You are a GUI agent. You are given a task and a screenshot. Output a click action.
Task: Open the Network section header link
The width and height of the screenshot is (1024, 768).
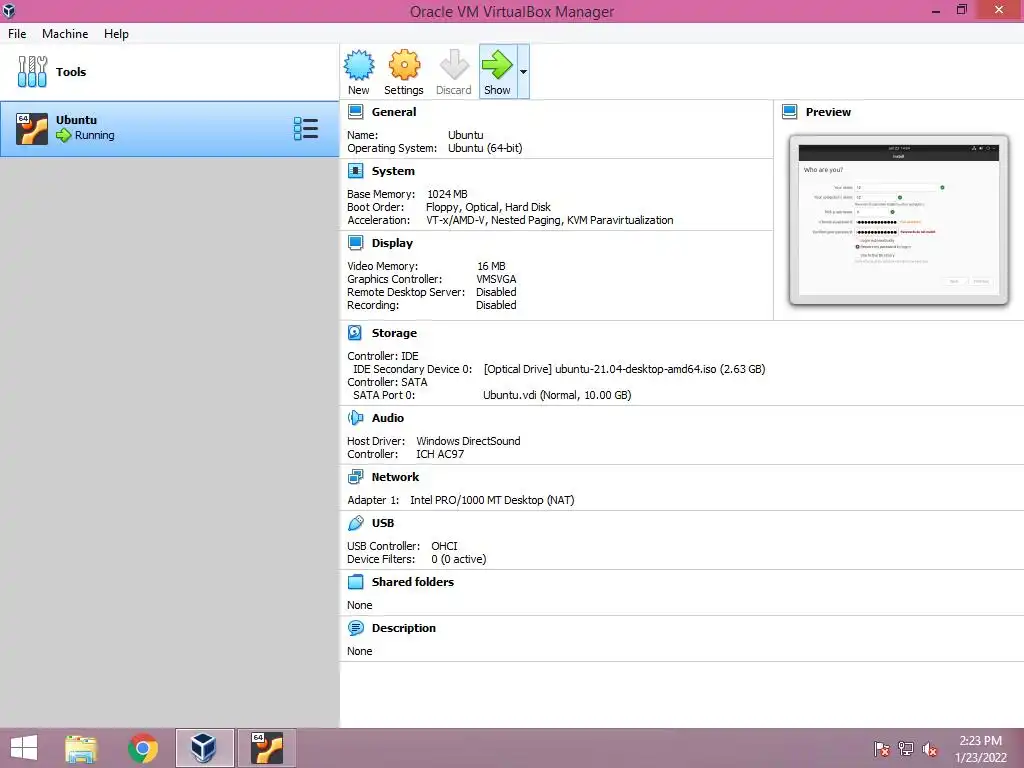395,477
